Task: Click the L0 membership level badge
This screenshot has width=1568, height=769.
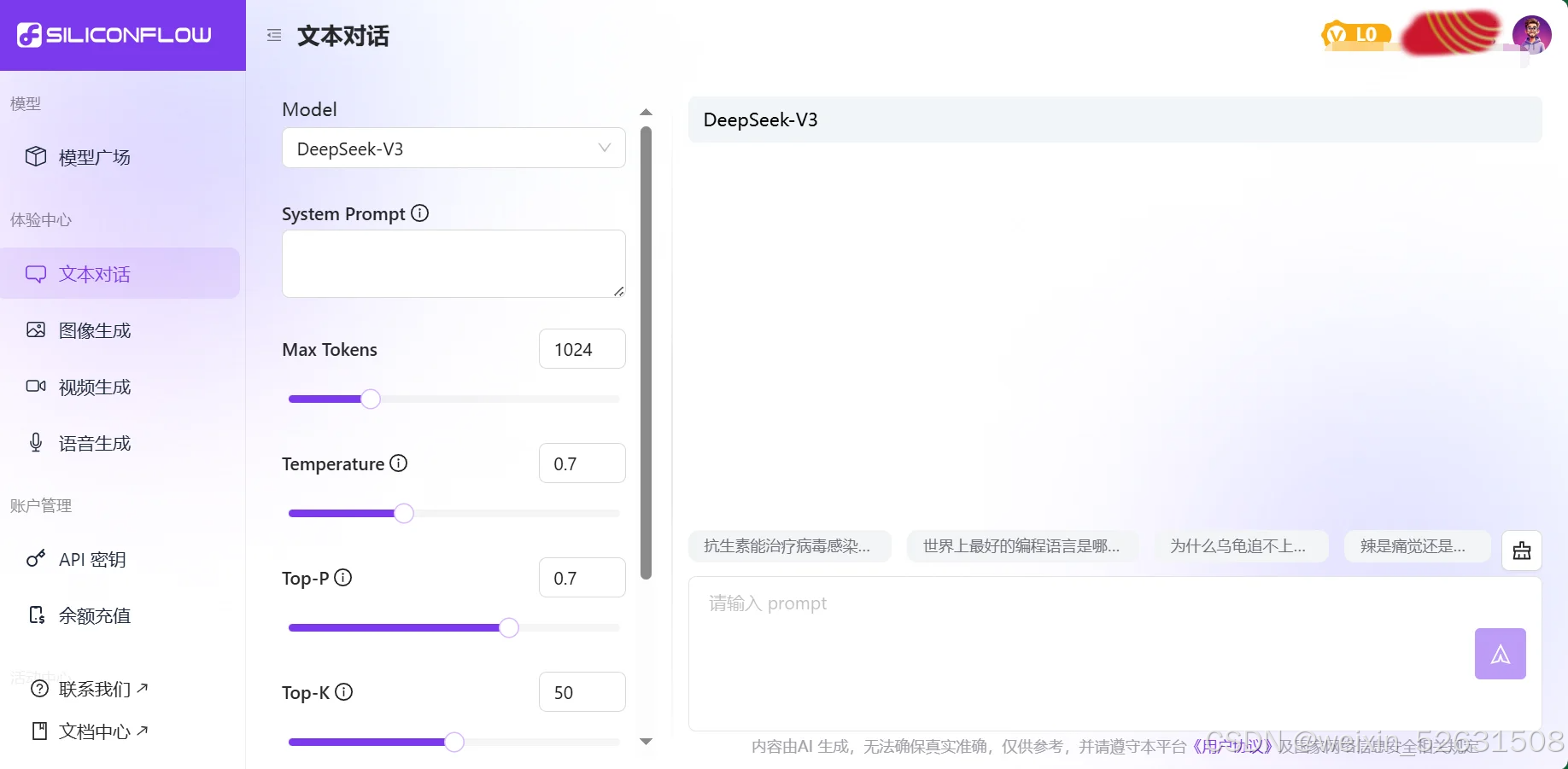Action: (1356, 35)
